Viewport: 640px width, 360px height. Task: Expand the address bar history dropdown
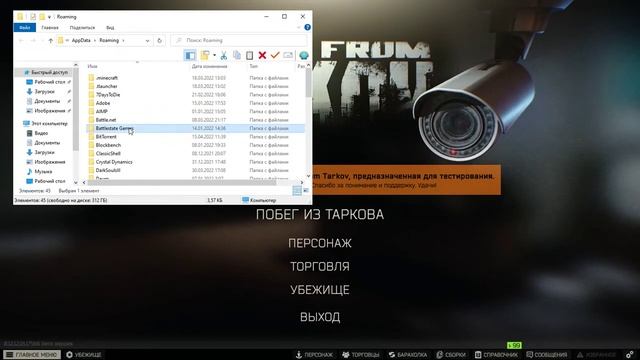(147, 40)
